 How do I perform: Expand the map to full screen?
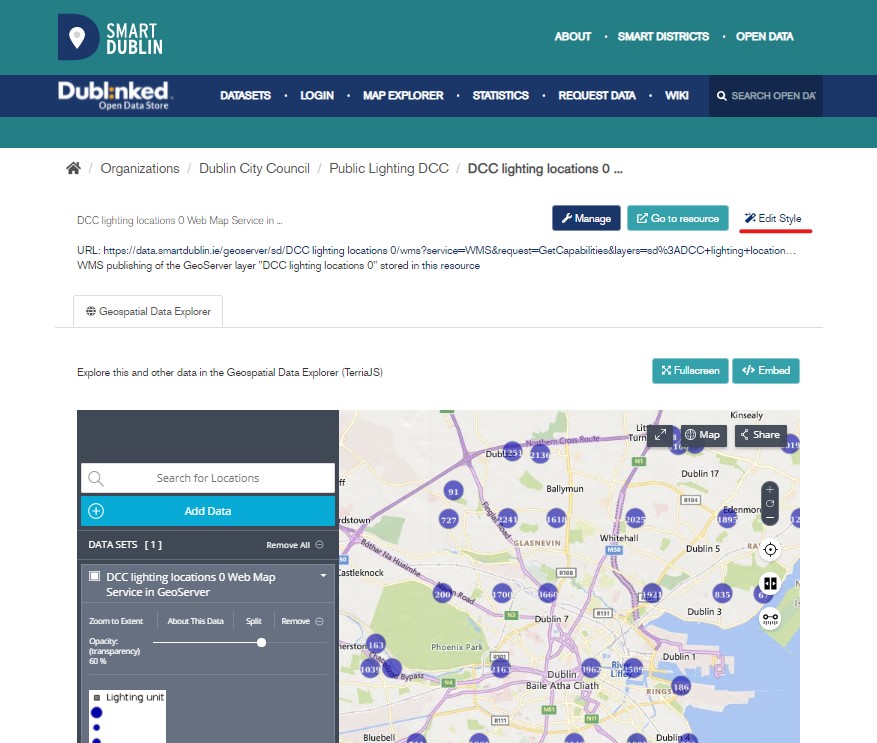660,435
